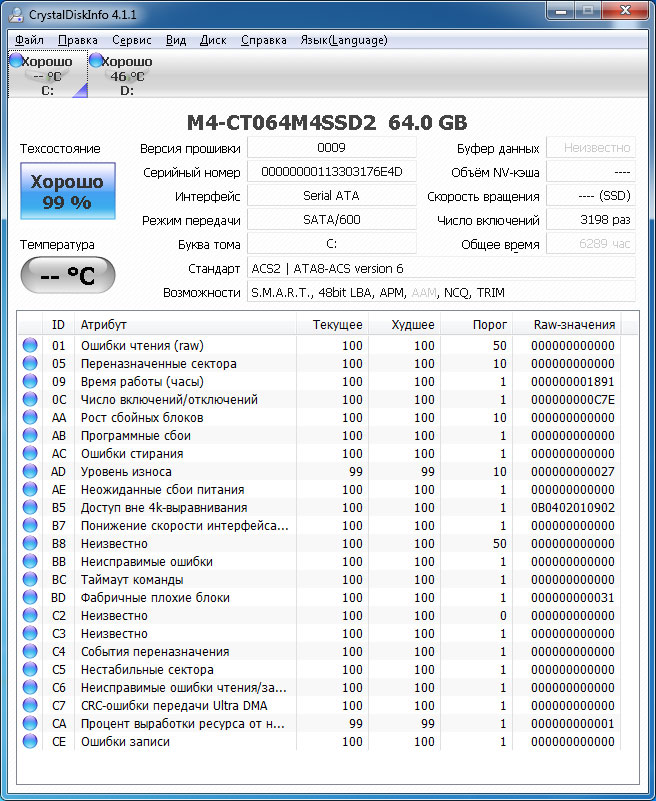Click status orb of attribute C3 row
656x801 pixels.
(30, 633)
